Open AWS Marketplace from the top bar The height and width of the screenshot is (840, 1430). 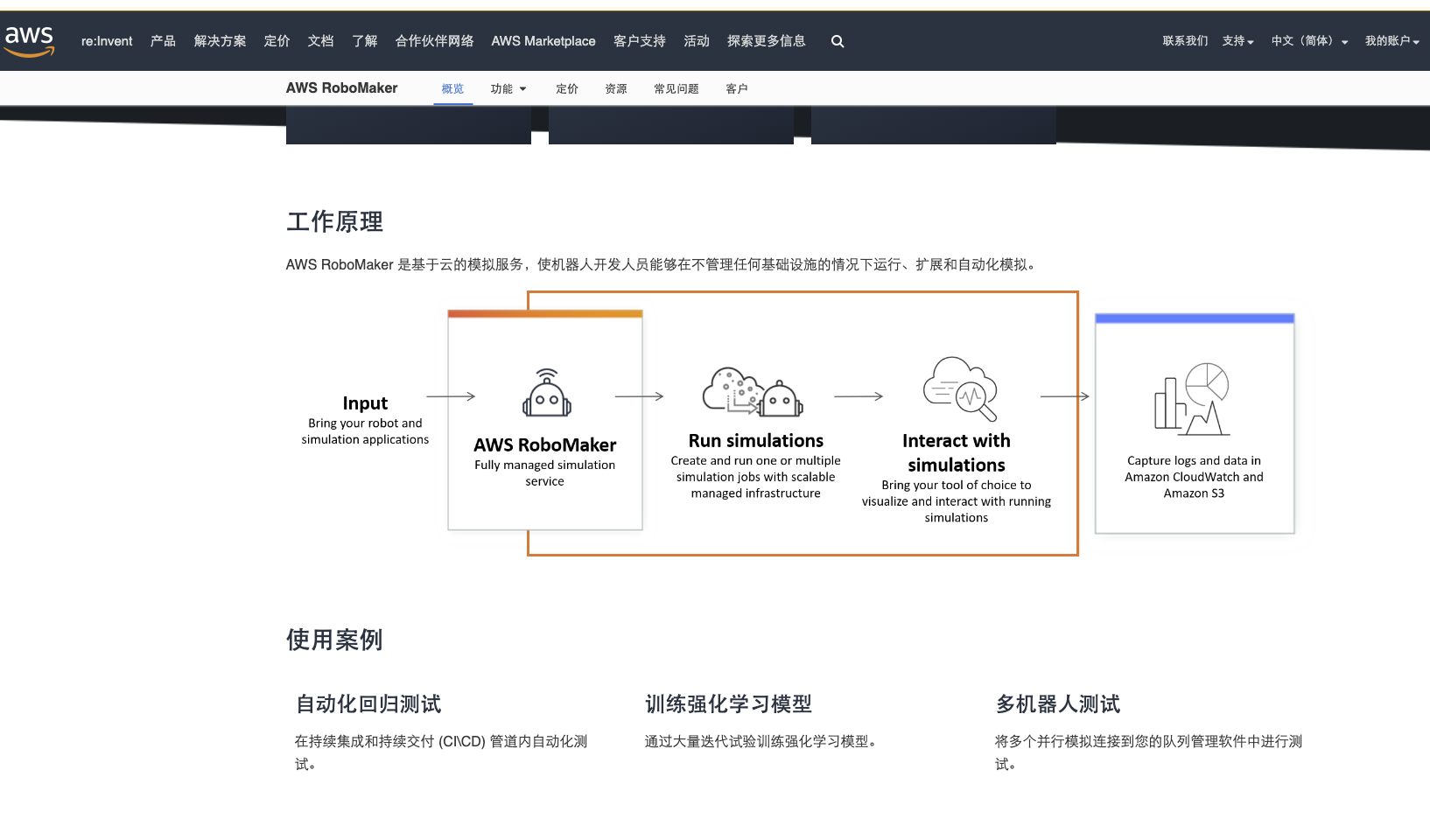point(543,41)
